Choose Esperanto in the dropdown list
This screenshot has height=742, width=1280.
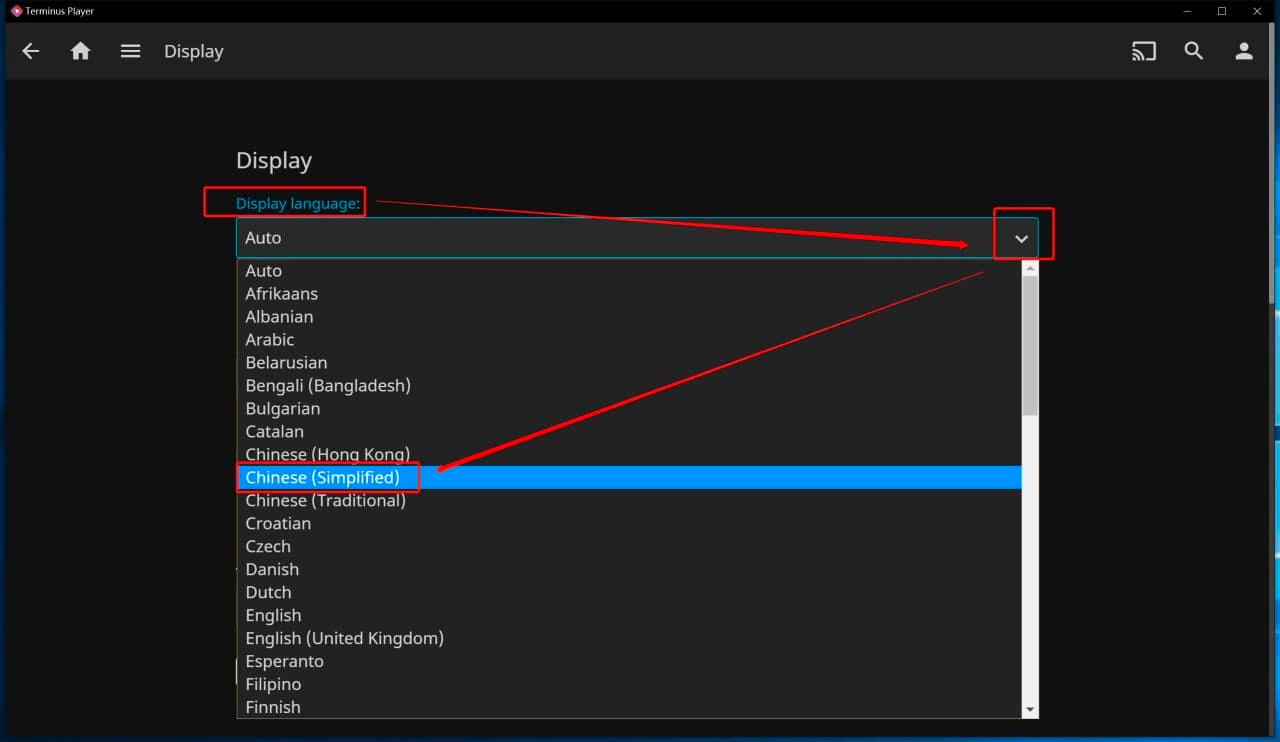[x=285, y=662]
